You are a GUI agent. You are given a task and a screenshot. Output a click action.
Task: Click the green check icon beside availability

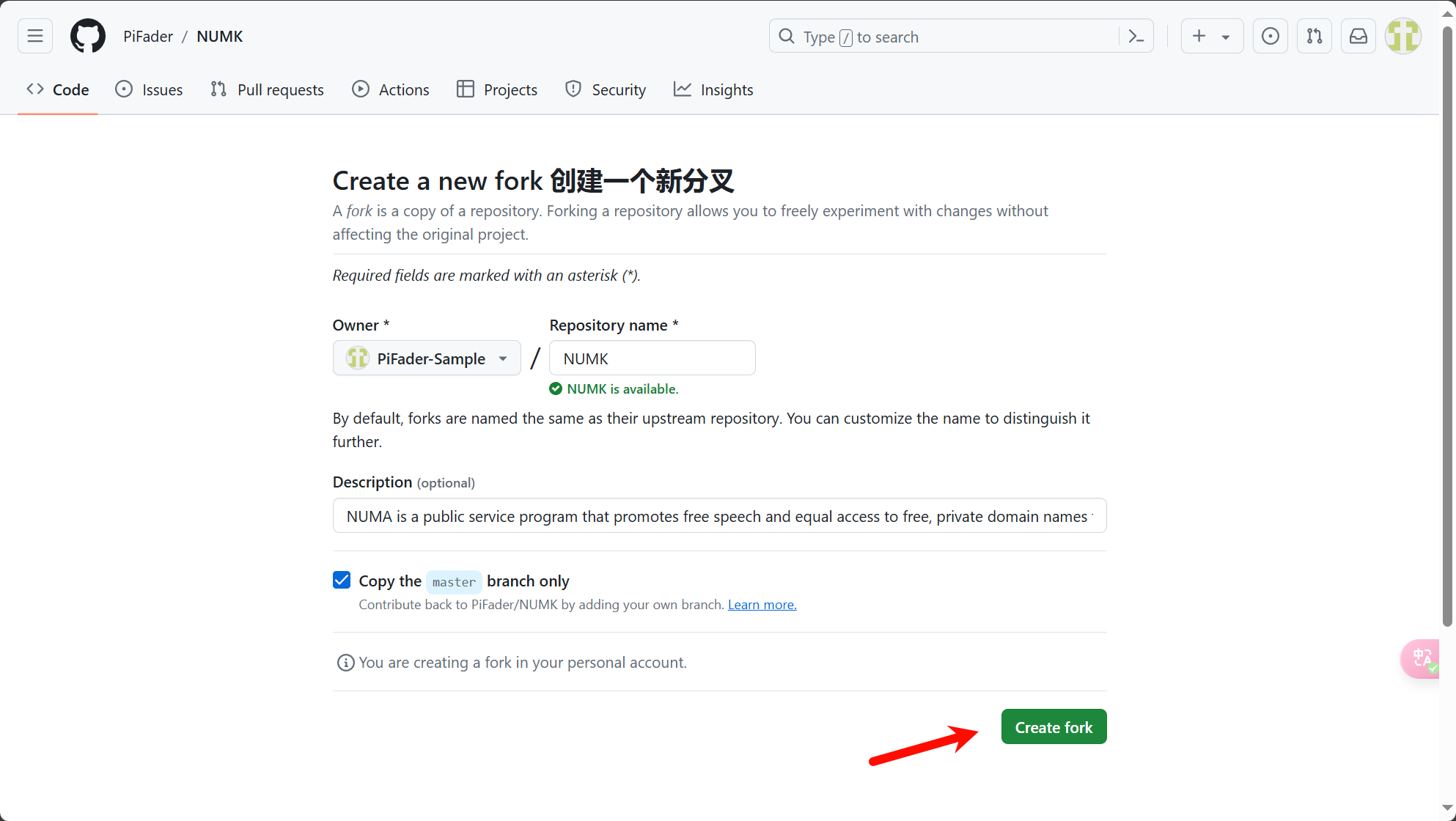click(556, 389)
